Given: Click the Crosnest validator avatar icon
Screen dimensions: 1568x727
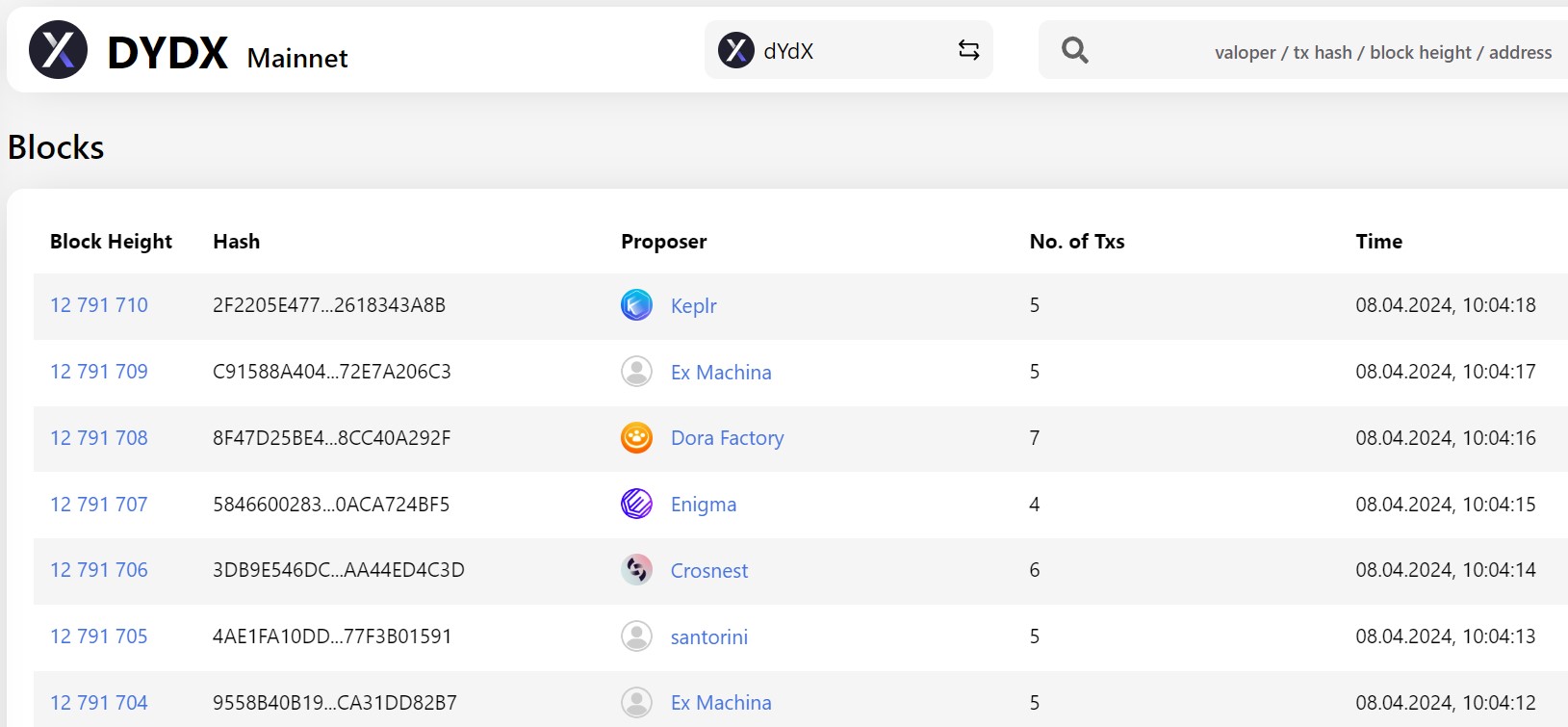Looking at the screenshot, I should [x=636, y=570].
